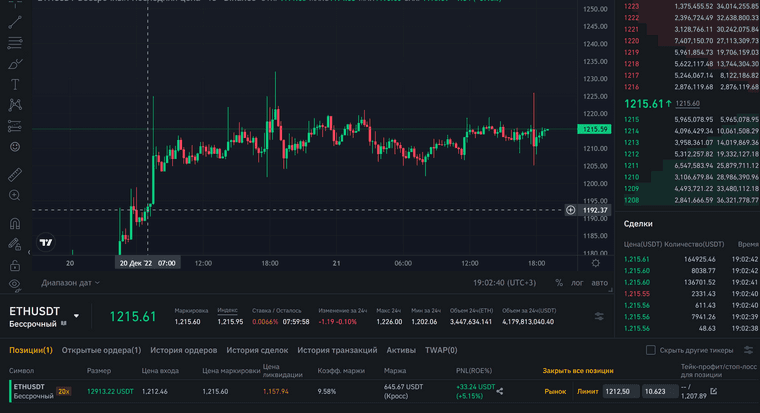Select the ruler measure tool
Screen dimensions: 760x413
click(x=15, y=173)
